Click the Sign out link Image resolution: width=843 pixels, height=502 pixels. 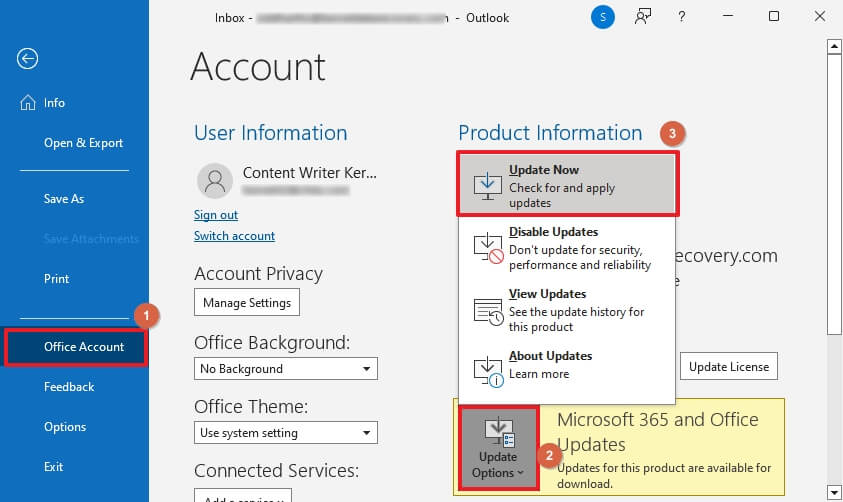pyautogui.click(x=216, y=215)
